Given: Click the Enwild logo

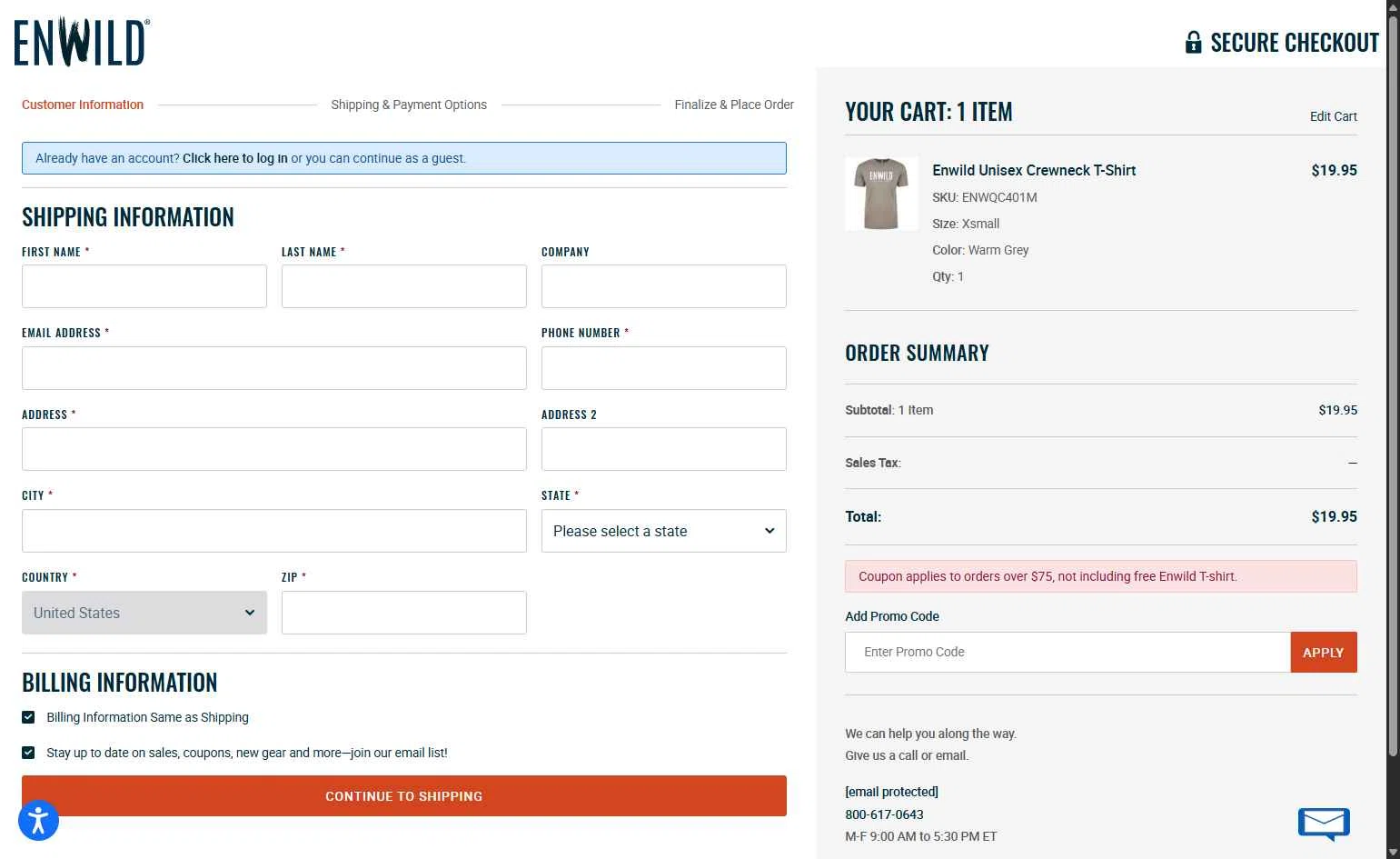Looking at the screenshot, I should (82, 42).
